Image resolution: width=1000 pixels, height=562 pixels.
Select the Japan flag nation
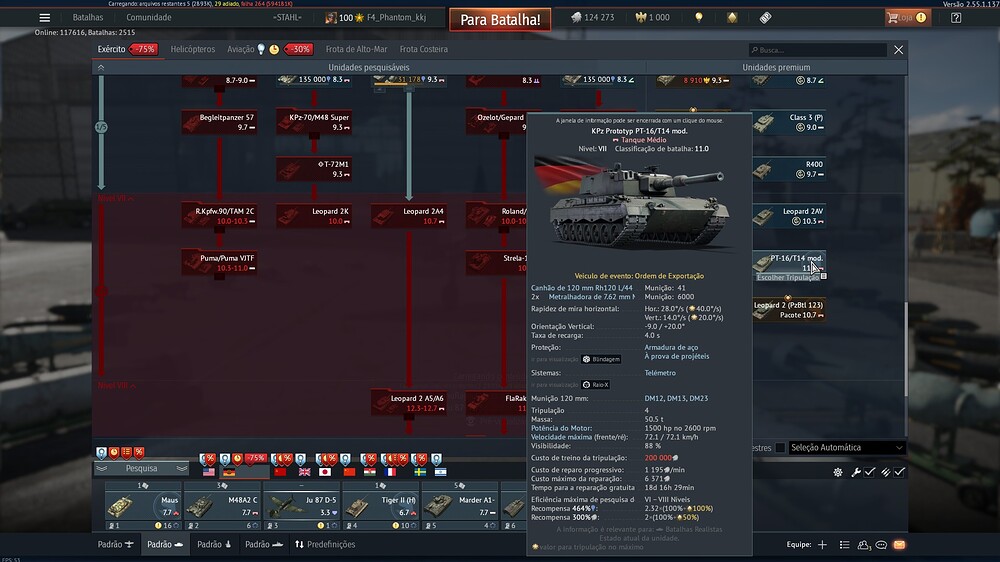[325, 472]
